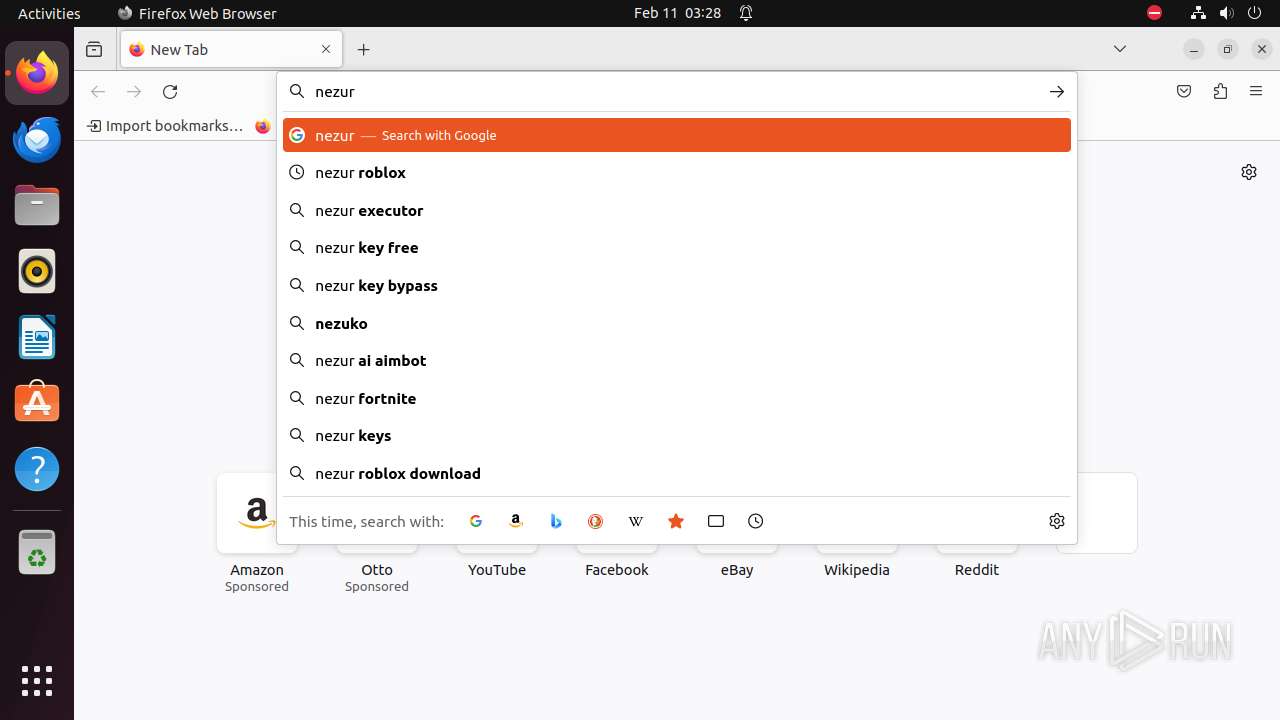Choose 'nezur keys' suggestion
1280x720 pixels.
pos(677,436)
